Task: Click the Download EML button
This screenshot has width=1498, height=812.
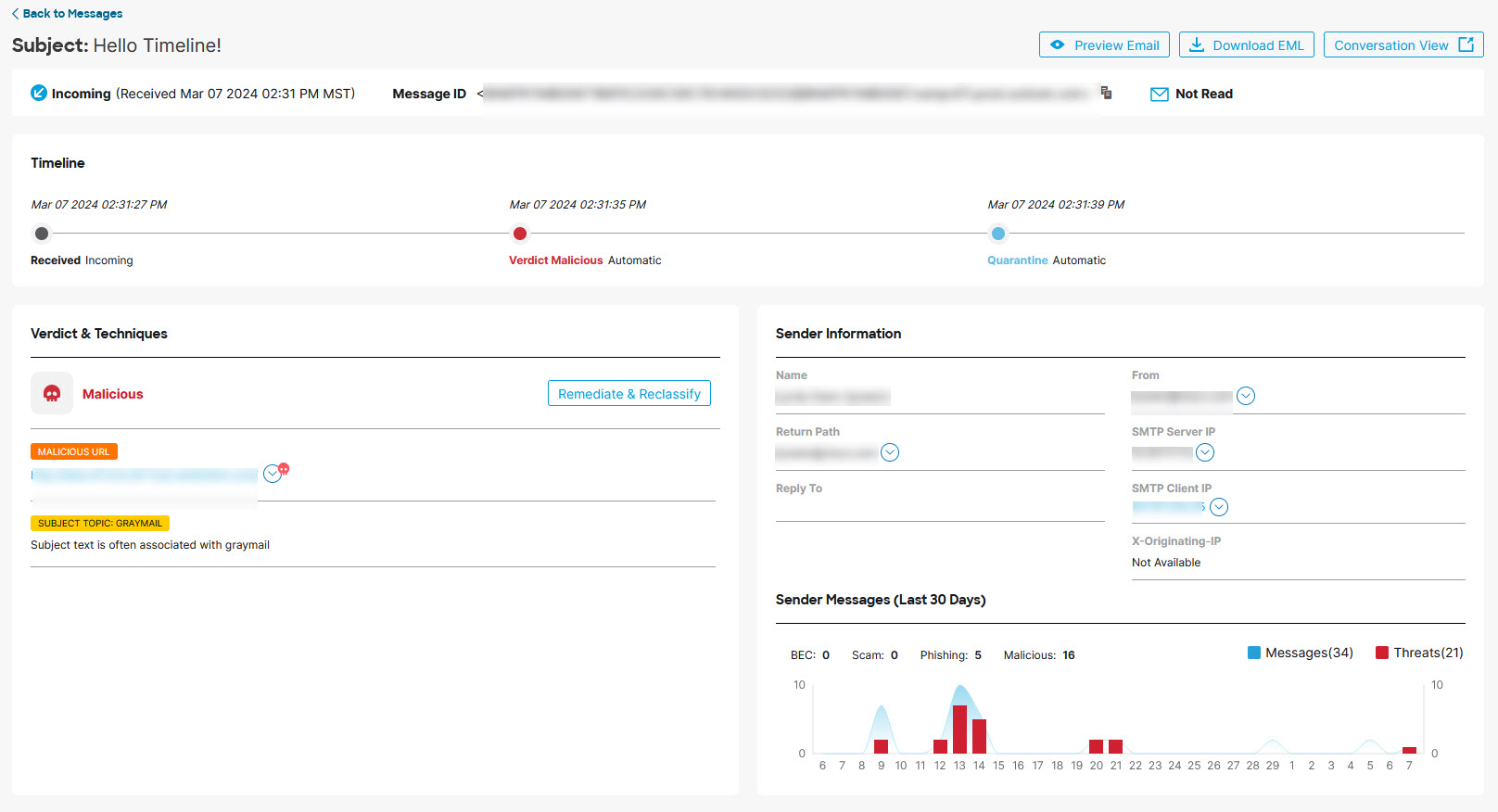Action: [1246, 44]
